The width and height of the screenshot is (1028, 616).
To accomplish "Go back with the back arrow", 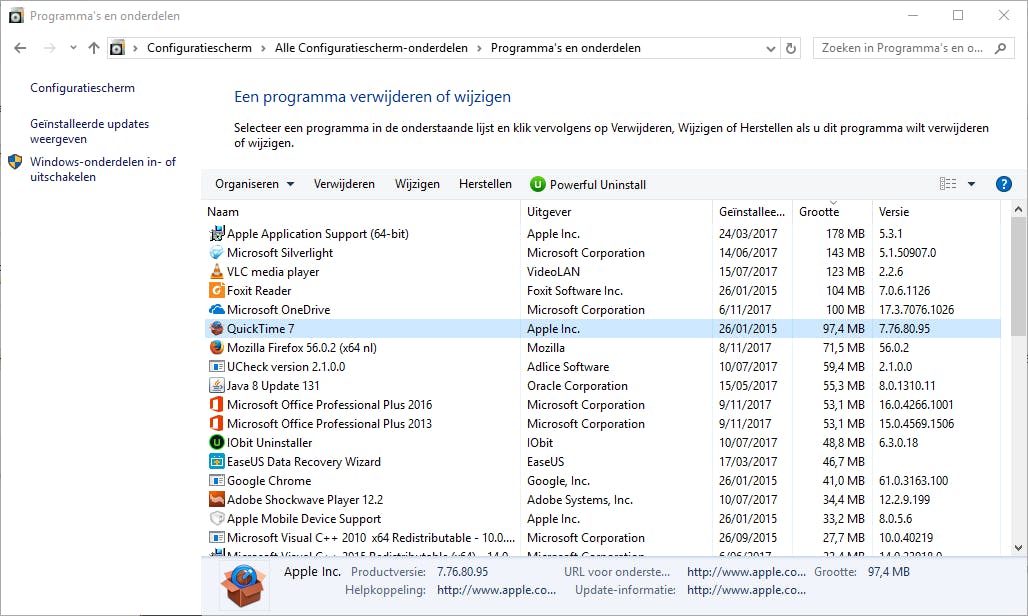I will [x=20, y=48].
